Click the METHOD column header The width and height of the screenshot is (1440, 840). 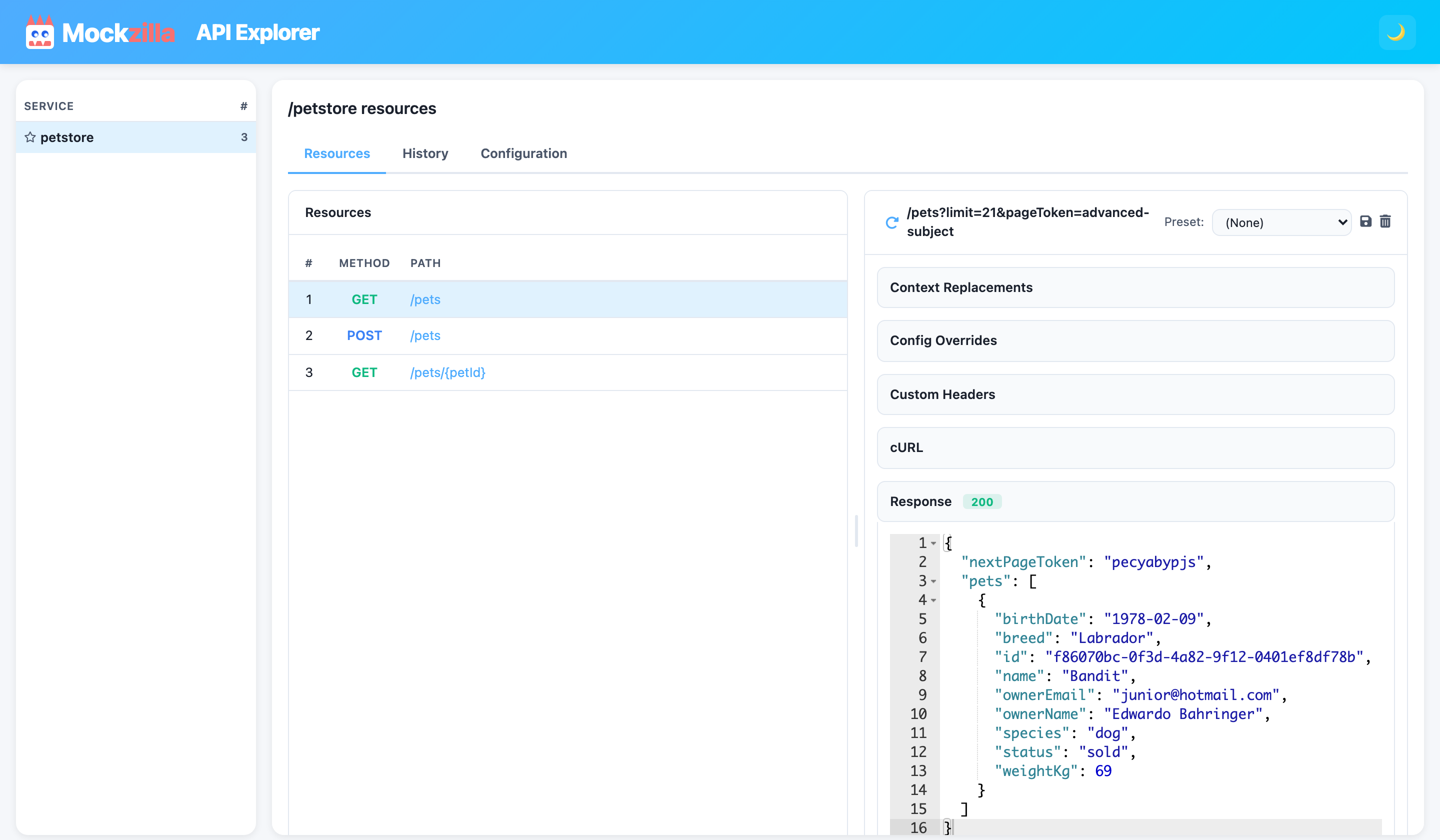[x=364, y=263]
